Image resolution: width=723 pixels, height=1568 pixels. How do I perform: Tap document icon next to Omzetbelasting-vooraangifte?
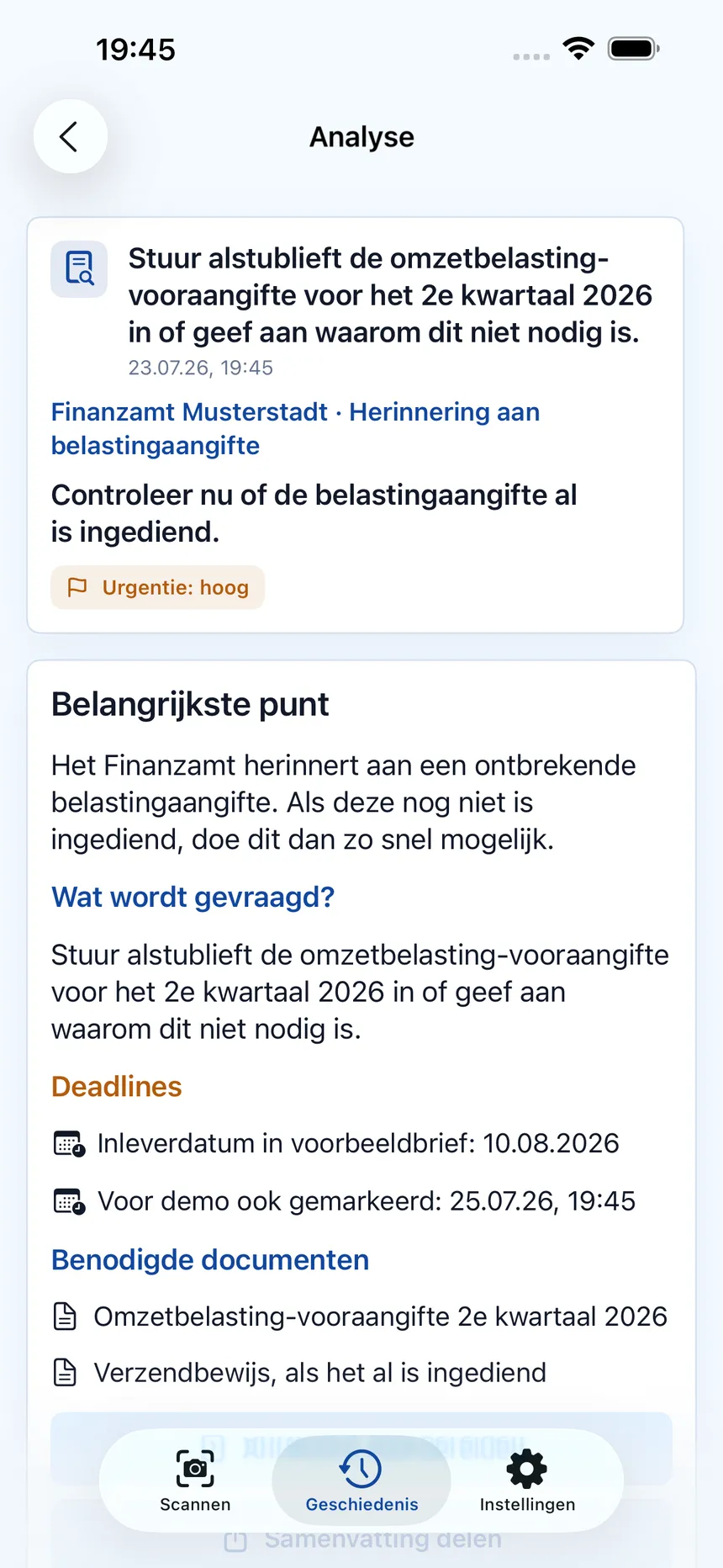coord(65,1316)
